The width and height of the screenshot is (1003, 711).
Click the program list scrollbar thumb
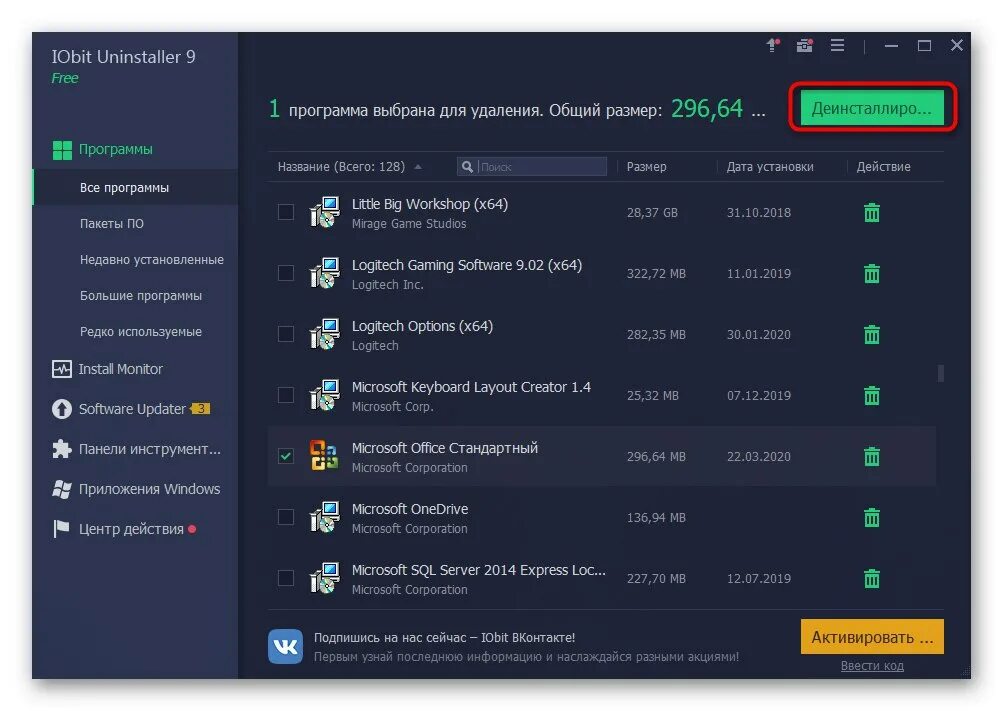point(940,373)
